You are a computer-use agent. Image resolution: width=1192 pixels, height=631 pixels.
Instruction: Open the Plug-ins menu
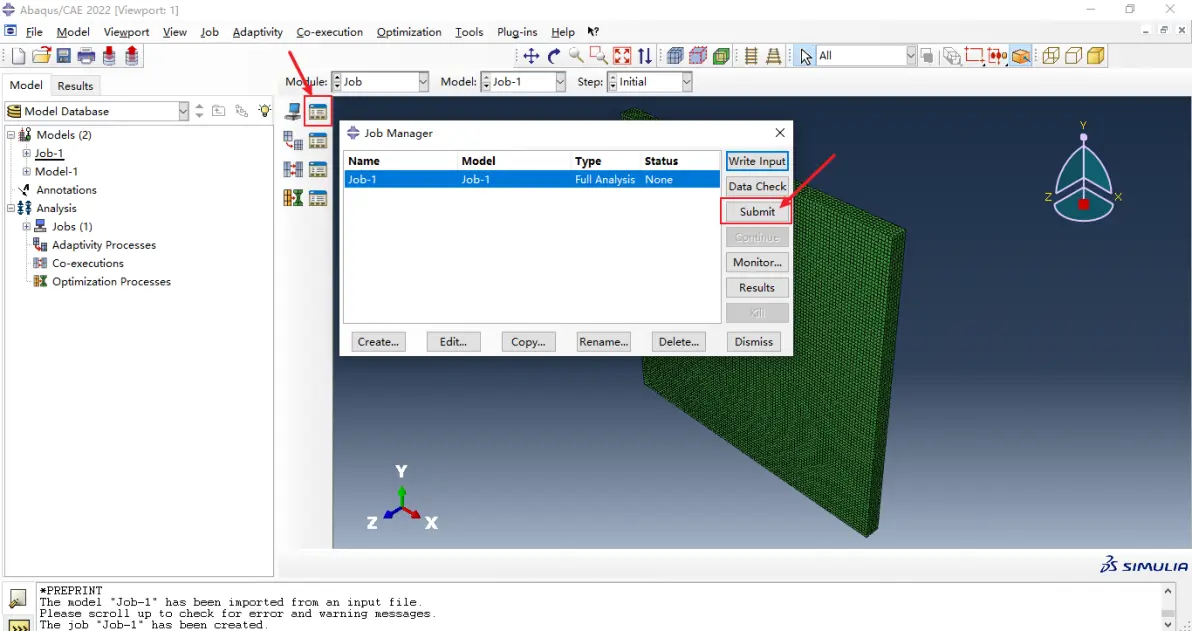coord(517,32)
